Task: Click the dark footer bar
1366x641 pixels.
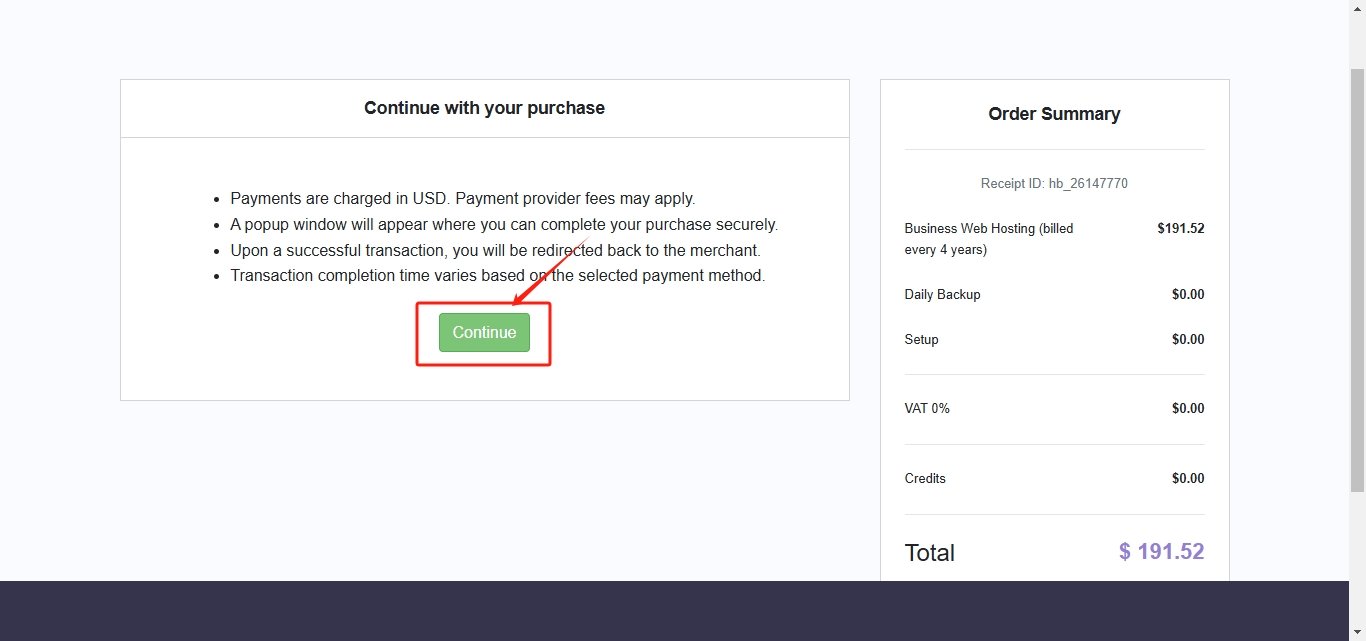Action: coord(675,611)
